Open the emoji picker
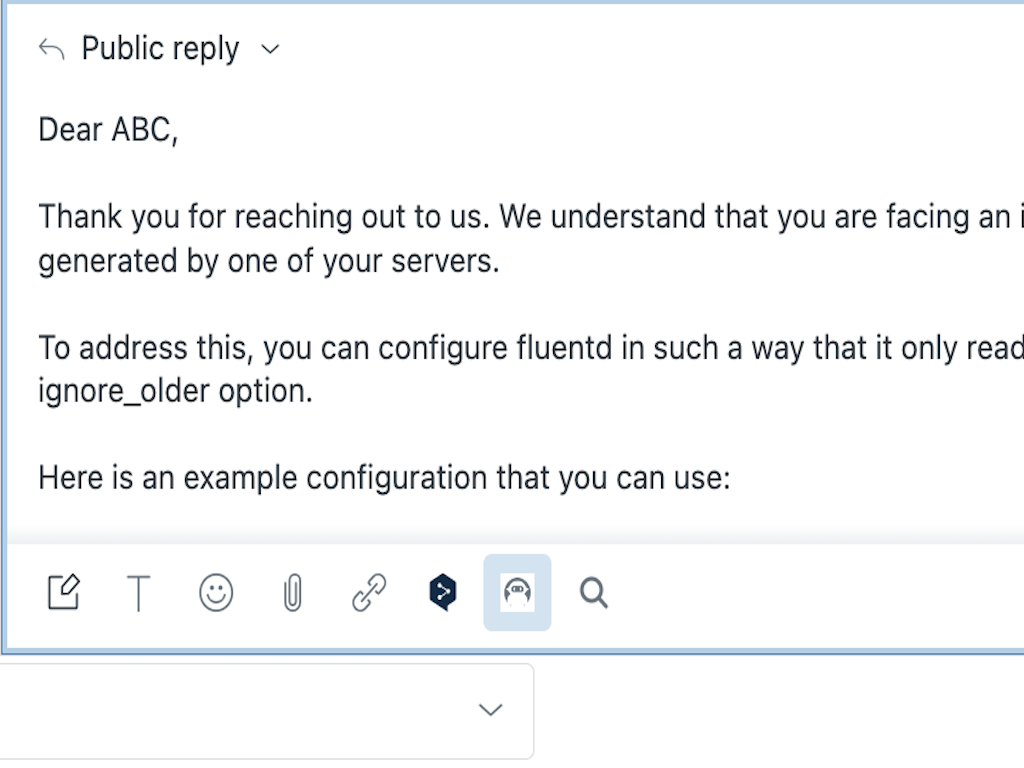This screenshot has height=768, width=1024. point(216,593)
